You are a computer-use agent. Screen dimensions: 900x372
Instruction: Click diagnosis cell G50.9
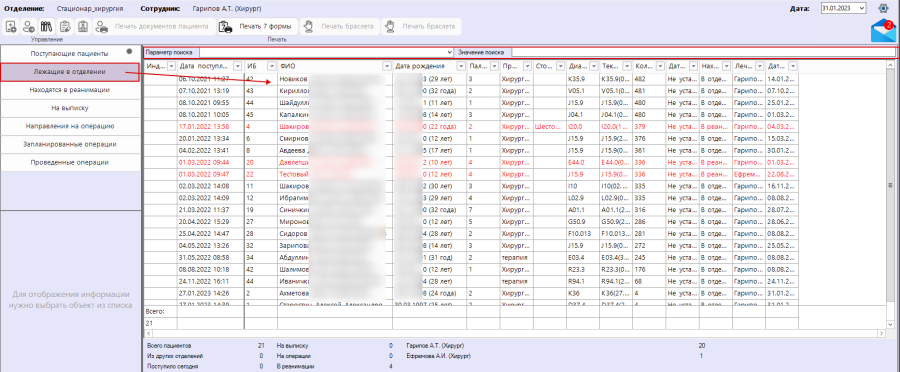(x=583, y=222)
